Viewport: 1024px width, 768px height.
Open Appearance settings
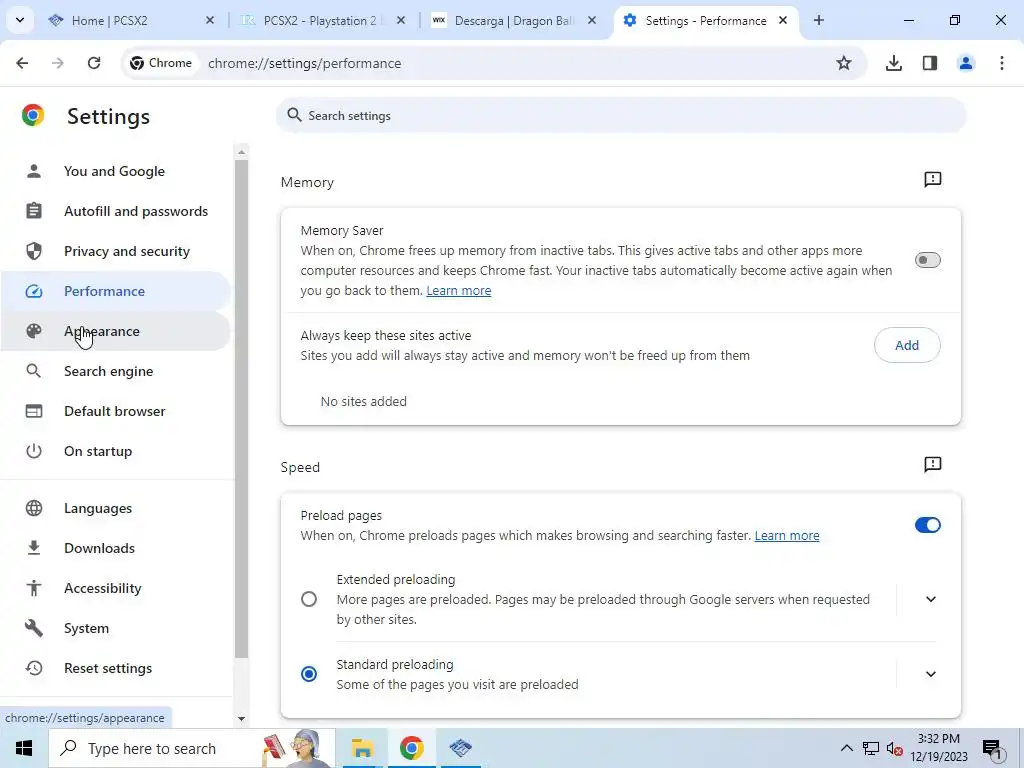point(114,331)
